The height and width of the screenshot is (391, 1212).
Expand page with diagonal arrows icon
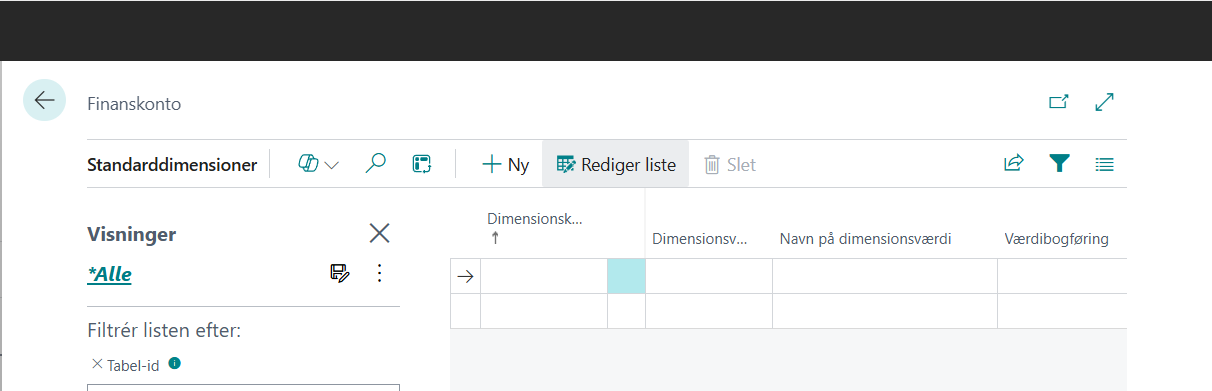coord(1105,101)
